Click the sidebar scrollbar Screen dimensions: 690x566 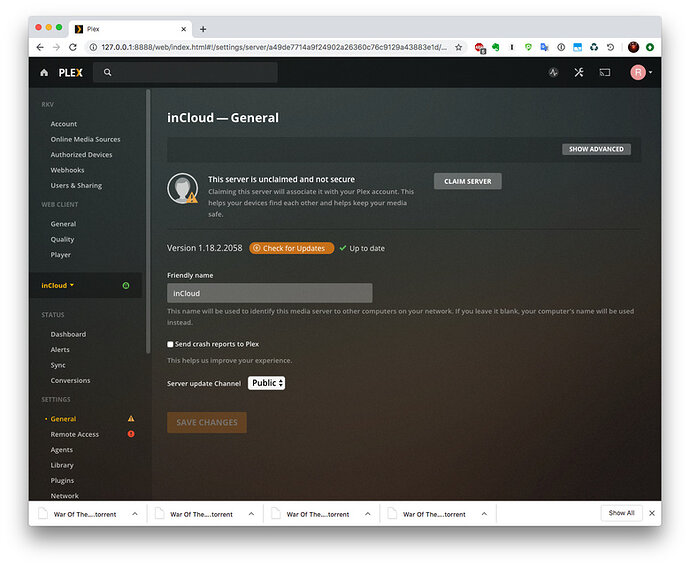148,221
